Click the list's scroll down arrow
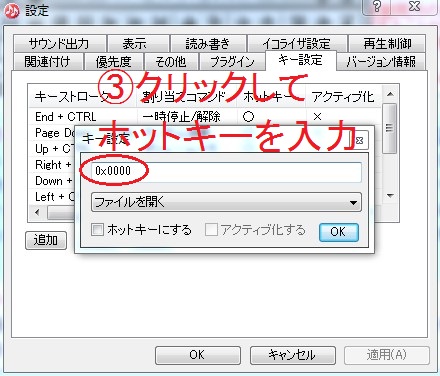Viewport: 440px width, 376px height. (x=390, y=196)
